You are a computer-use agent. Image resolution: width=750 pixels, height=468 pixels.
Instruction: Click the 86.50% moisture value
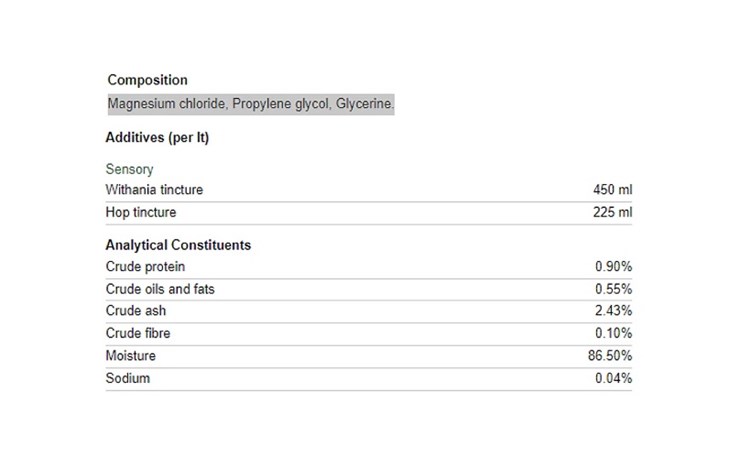click(x=610, y=356)
